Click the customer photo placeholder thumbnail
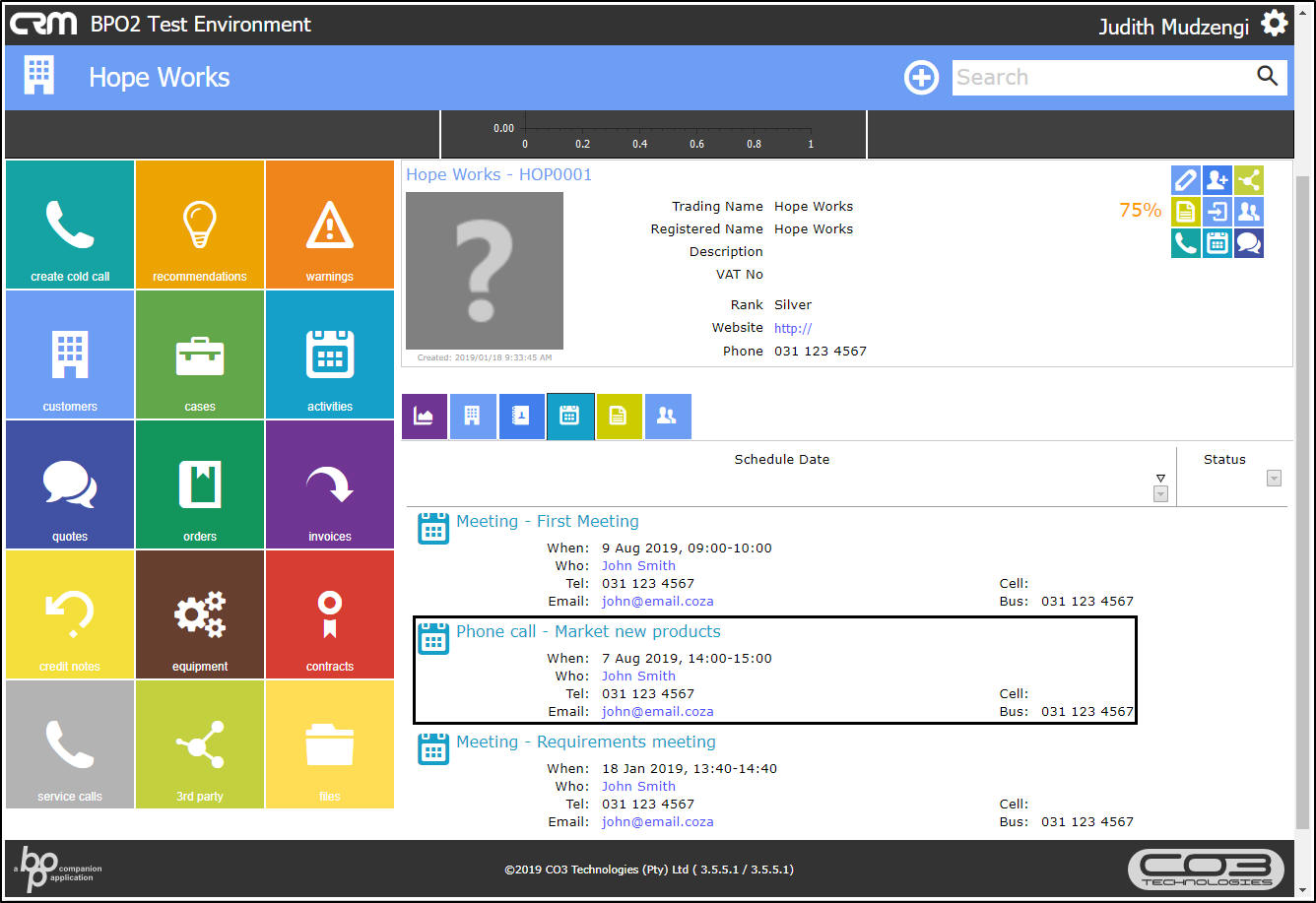This screenshot has height=903, width=1316. click(485, 271)
